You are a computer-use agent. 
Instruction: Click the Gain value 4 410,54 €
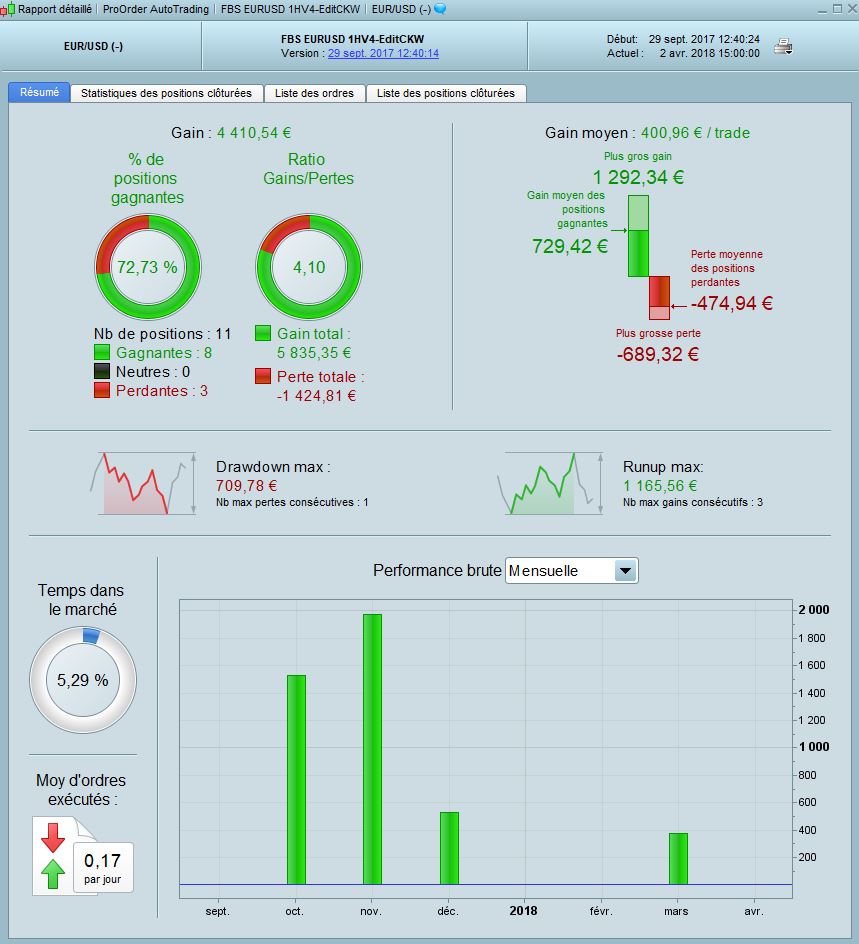[254, 133]
